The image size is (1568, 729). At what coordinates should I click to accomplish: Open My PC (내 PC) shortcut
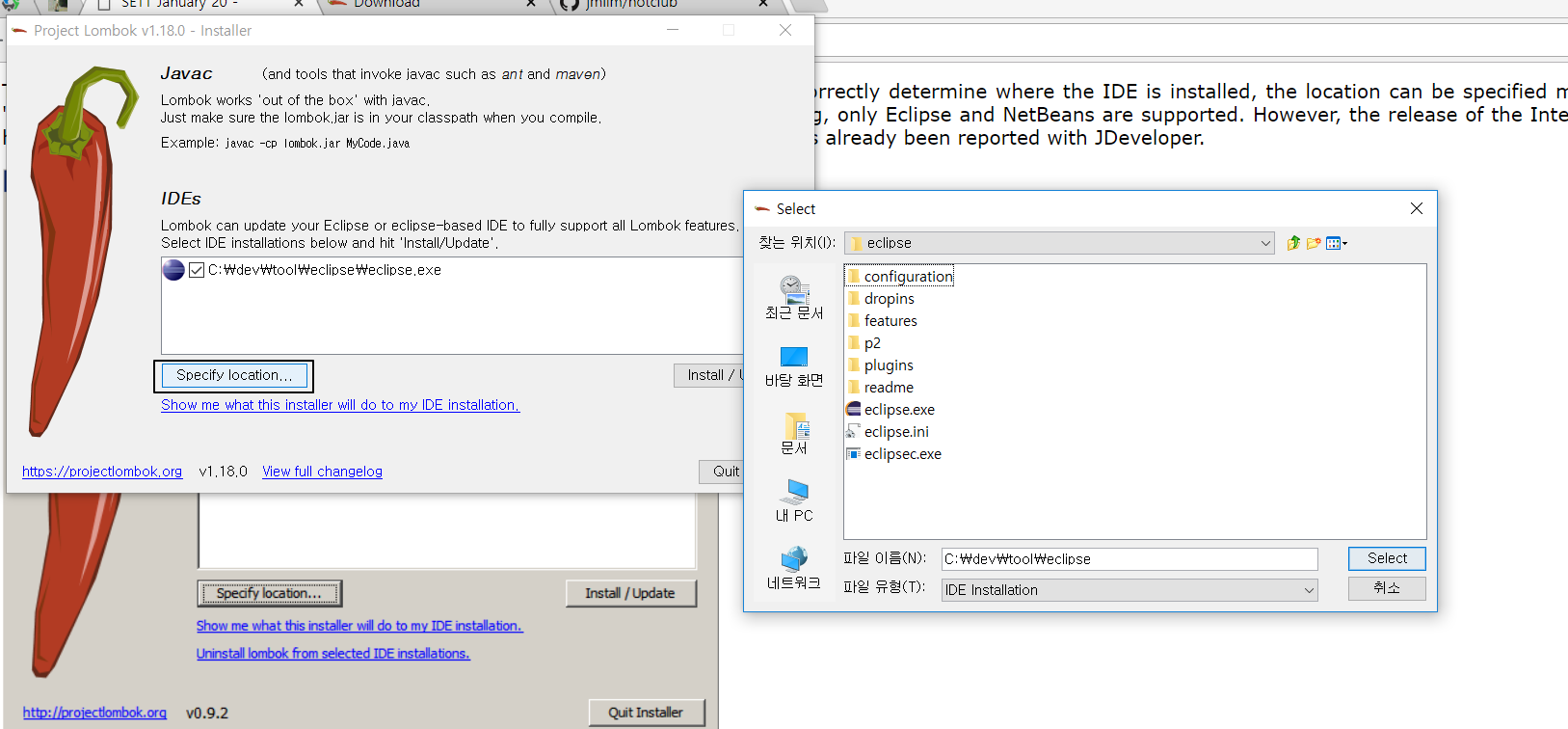tap(794, 500)
